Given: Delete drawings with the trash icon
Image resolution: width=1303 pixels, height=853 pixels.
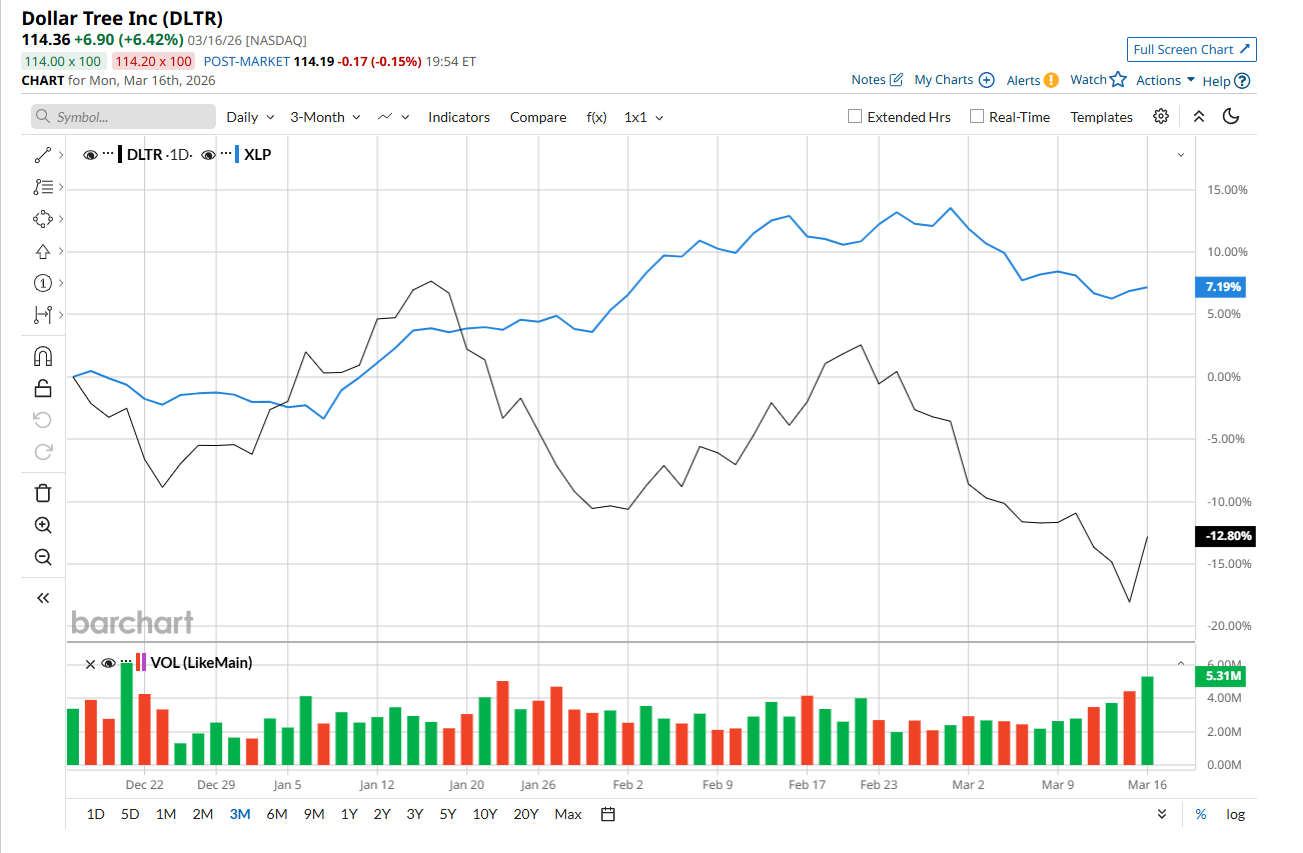Looking at the screenshot, I should pos(43,493).
